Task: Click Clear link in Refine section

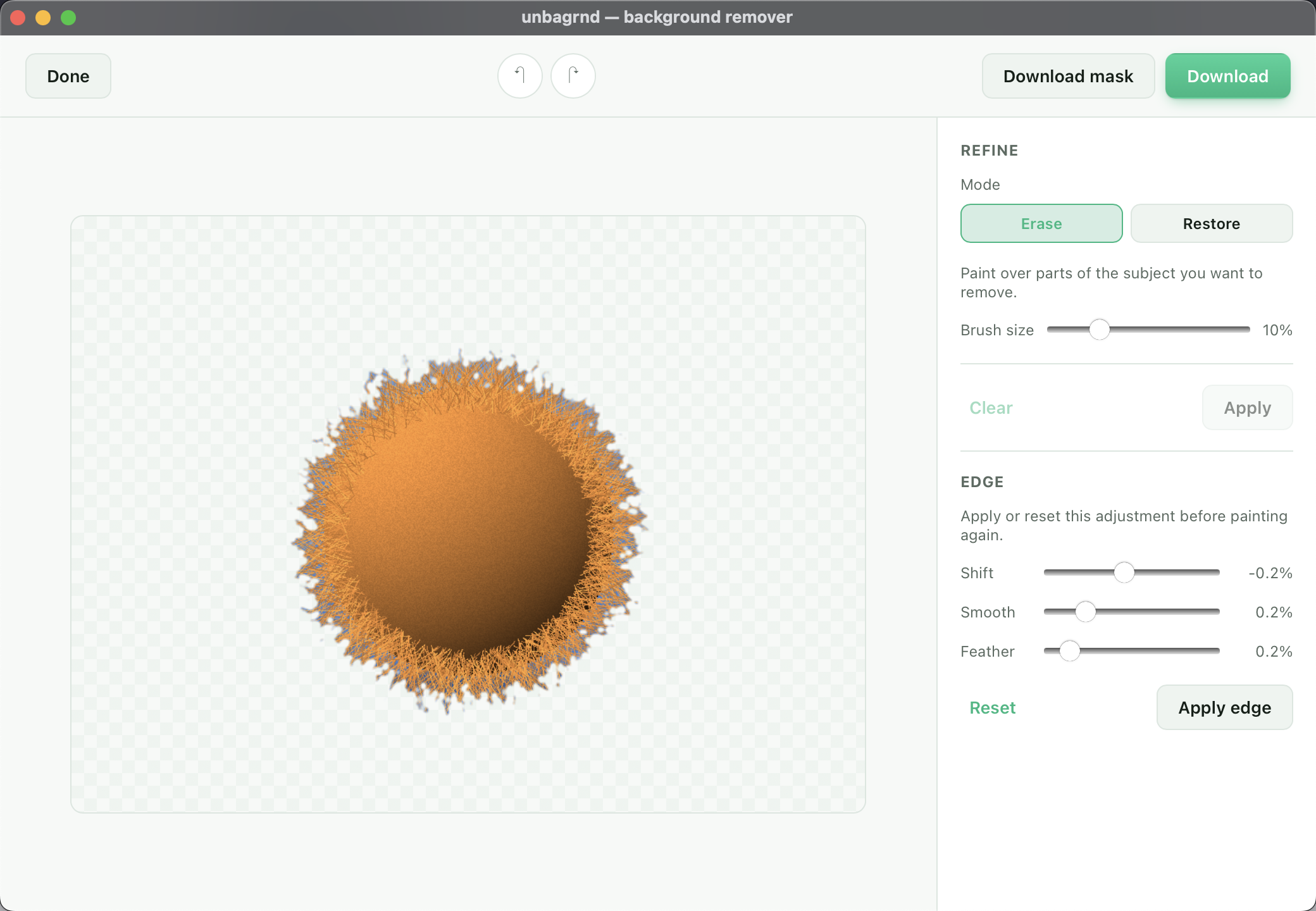Action: [x=991, y=407]
